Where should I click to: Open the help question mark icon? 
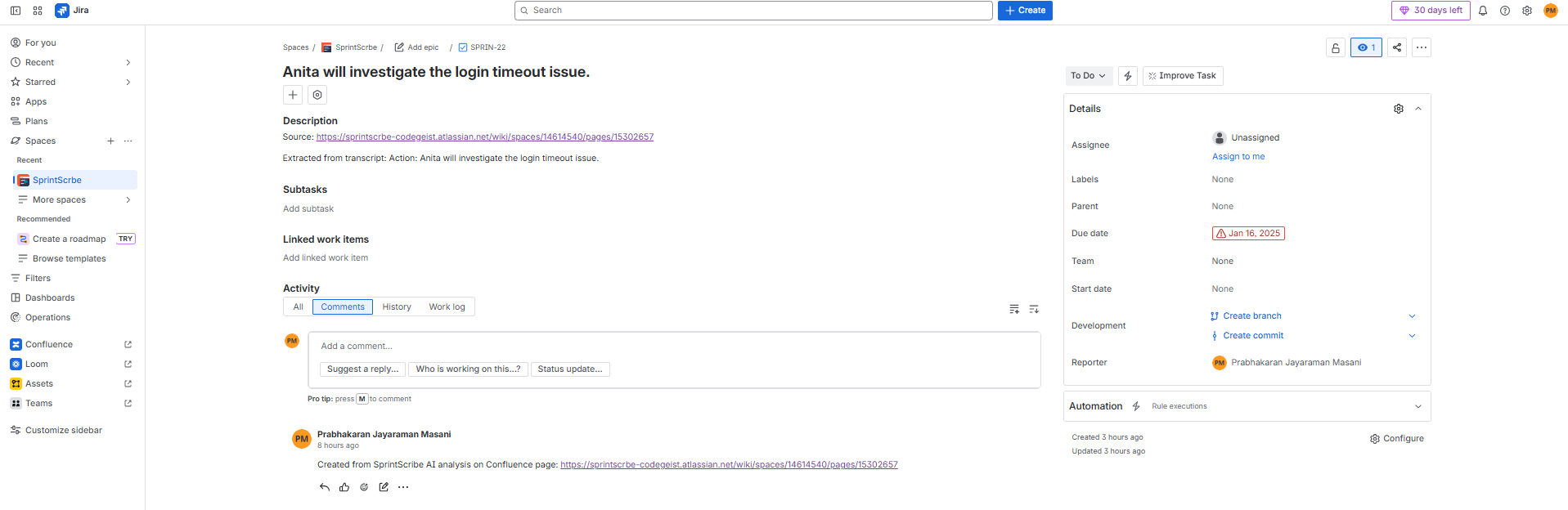[1505, 11]
